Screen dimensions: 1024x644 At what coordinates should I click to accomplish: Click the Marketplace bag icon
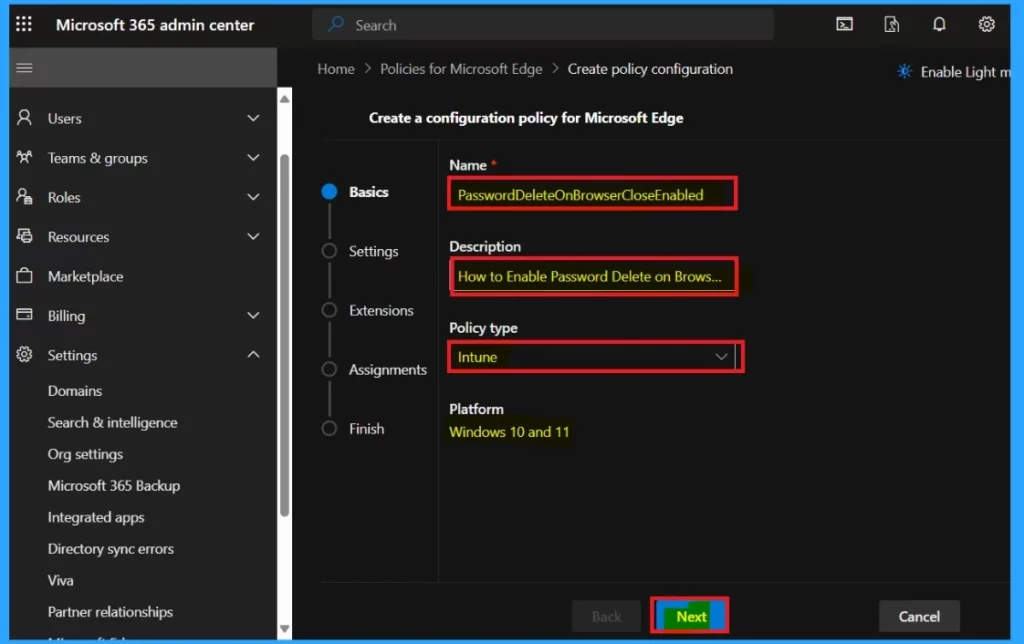[x=24, y=276]
